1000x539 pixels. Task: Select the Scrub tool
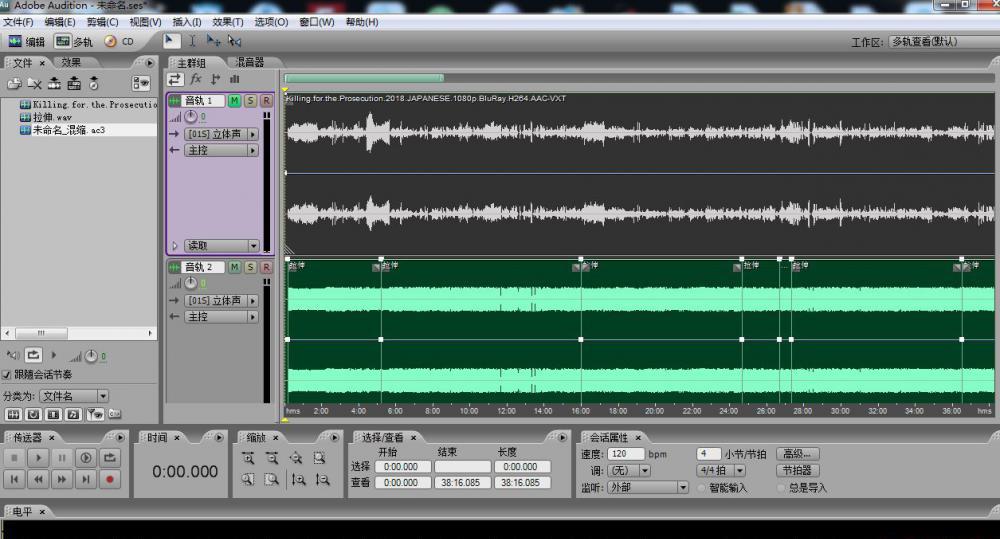(235, 41)
